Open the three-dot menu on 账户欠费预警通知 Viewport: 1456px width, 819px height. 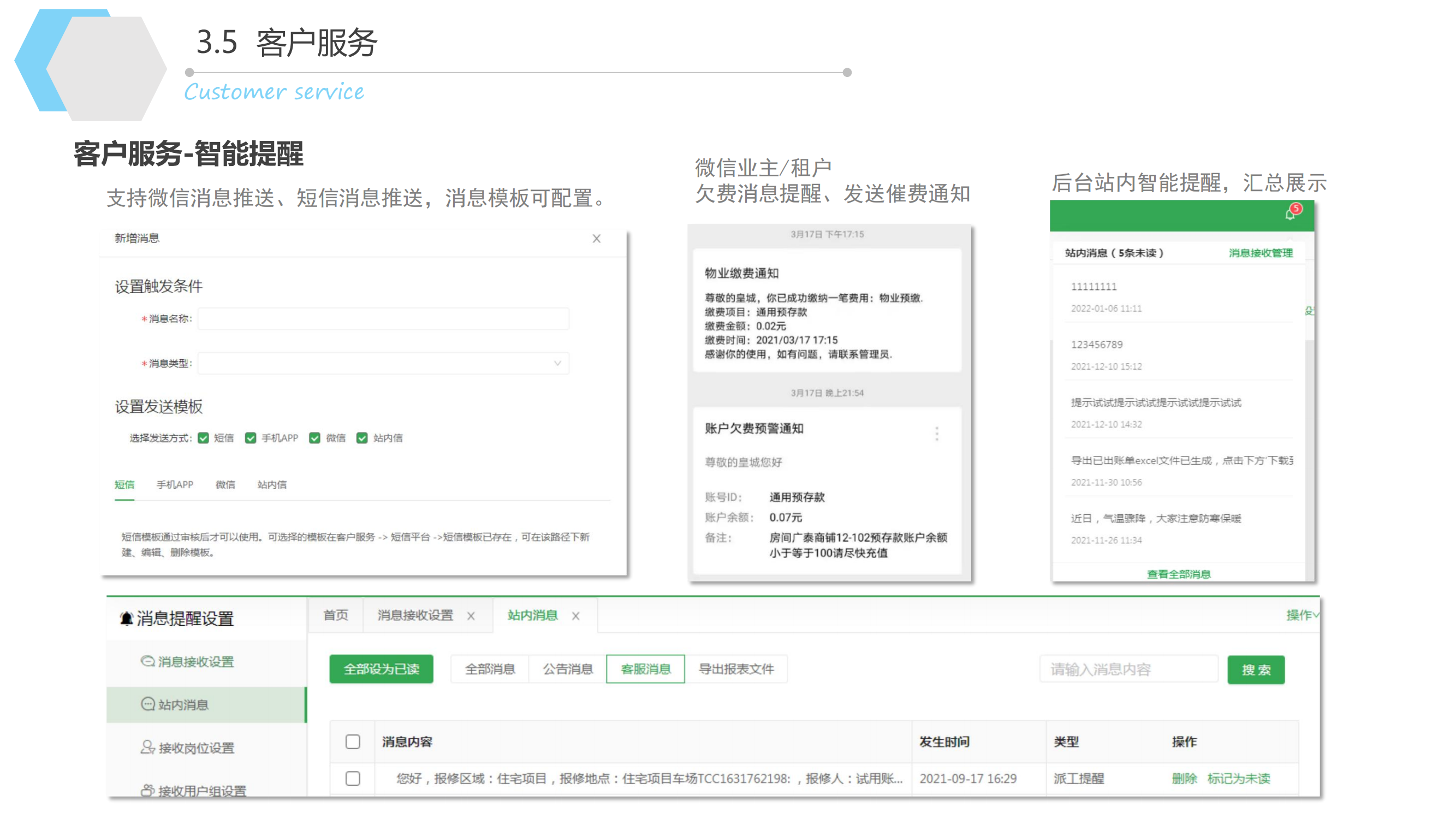coord(937,434)
